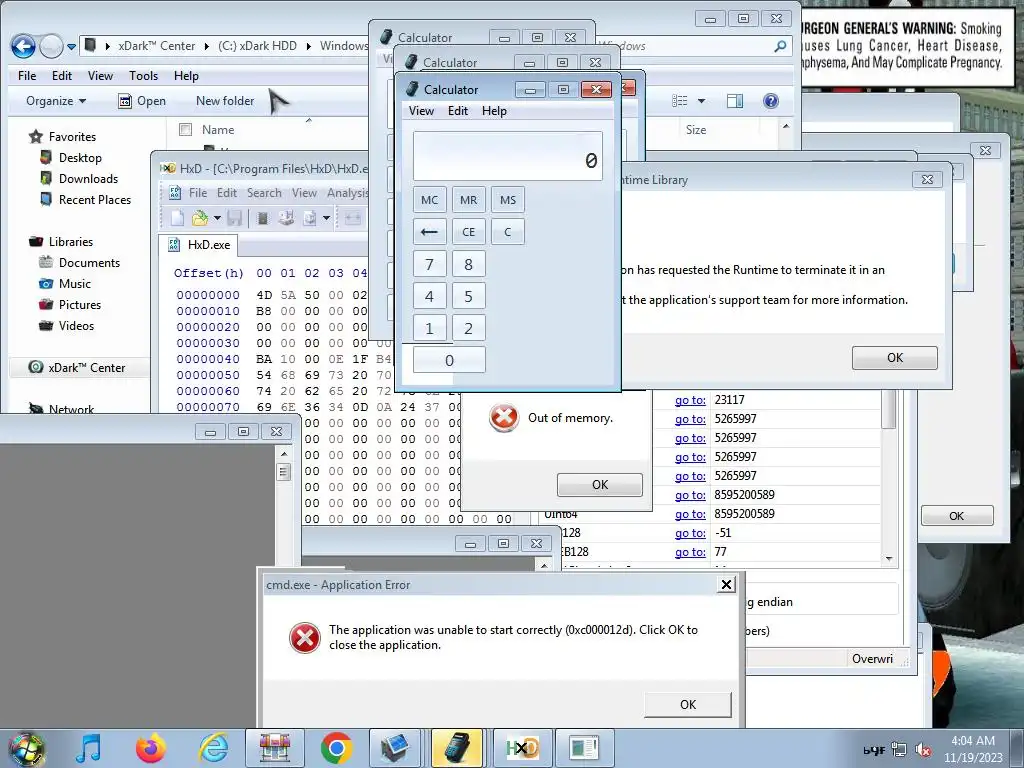Click the HxD Save floppy disk icon
The image size is (1024, 768).
[x=235, y=218]
